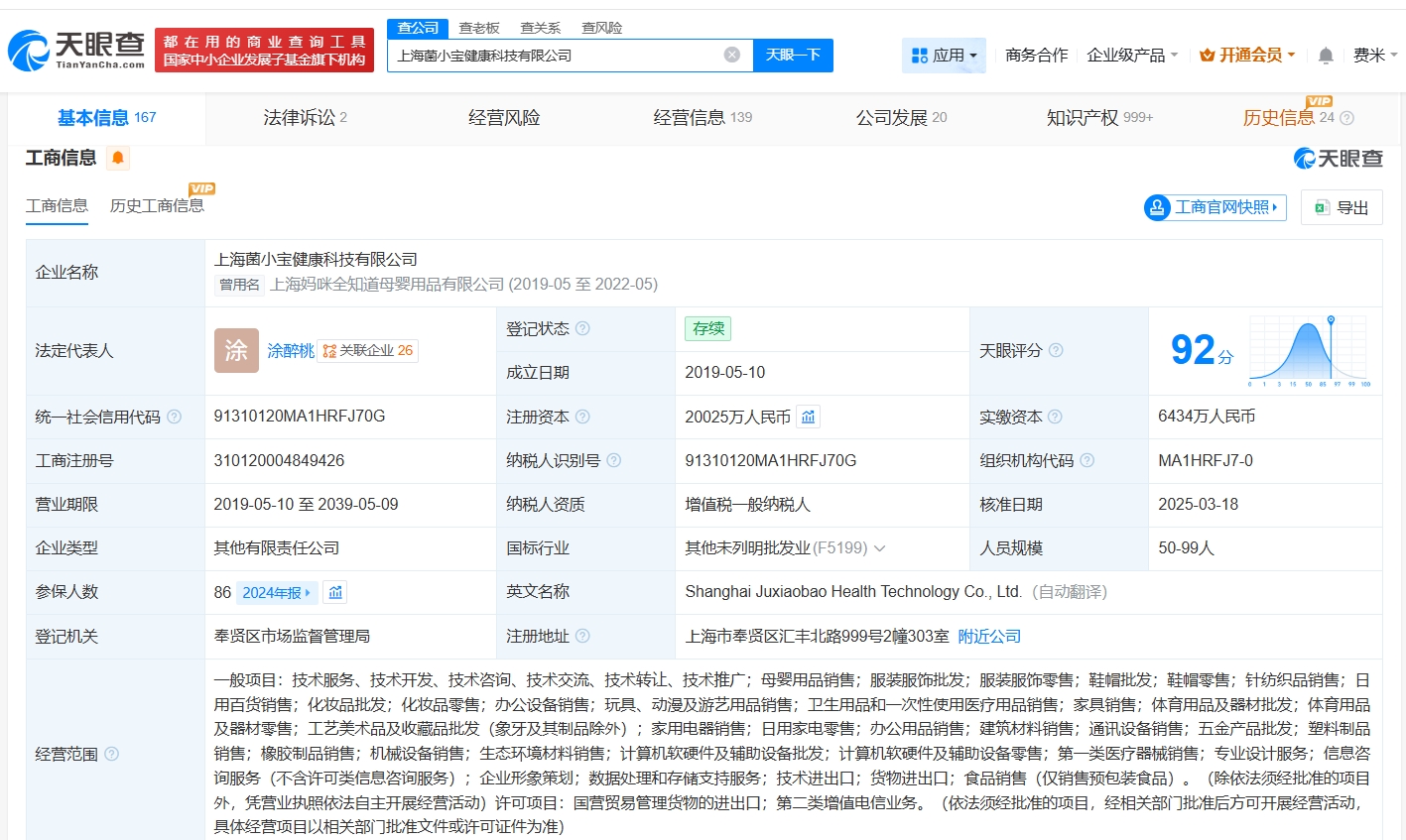Click inside the company name search field
Image resolution: width=1406 pixels, height=840 pixels.
(x=556, y=55)
